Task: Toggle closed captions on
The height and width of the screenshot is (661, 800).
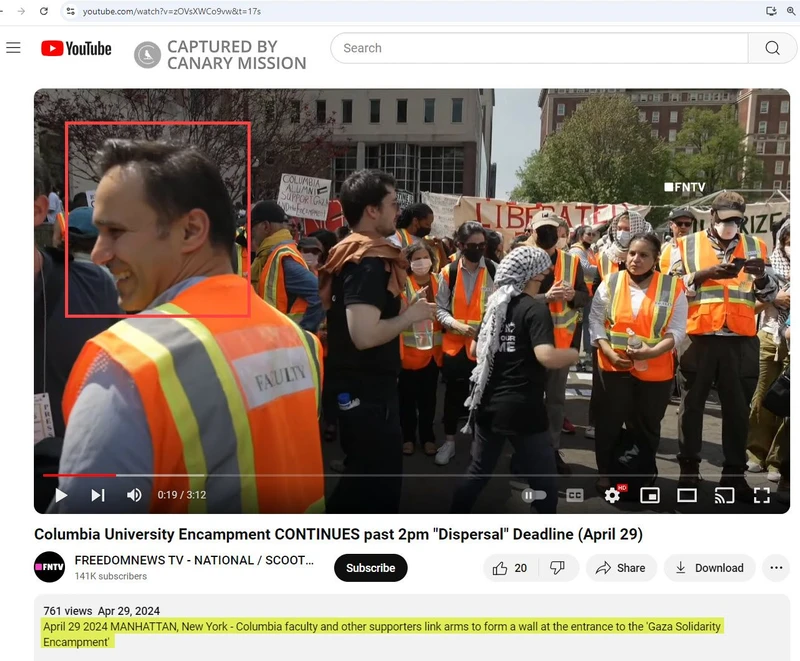Action: [575, 495]
